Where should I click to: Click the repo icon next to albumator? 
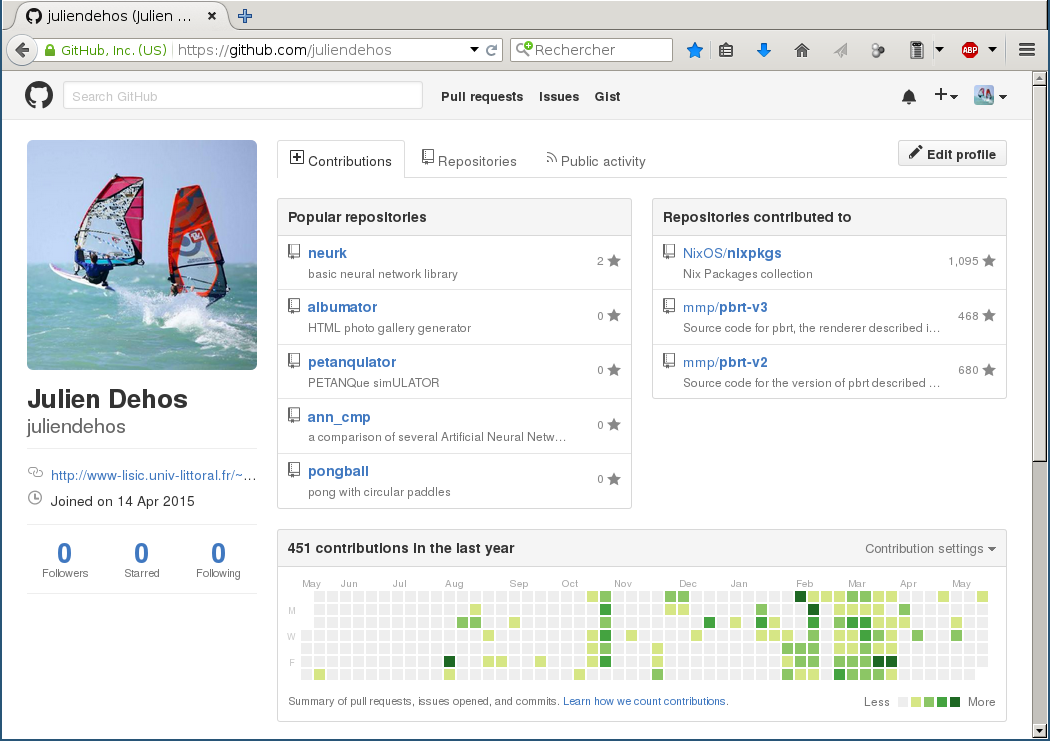click(x=294, y=307)
